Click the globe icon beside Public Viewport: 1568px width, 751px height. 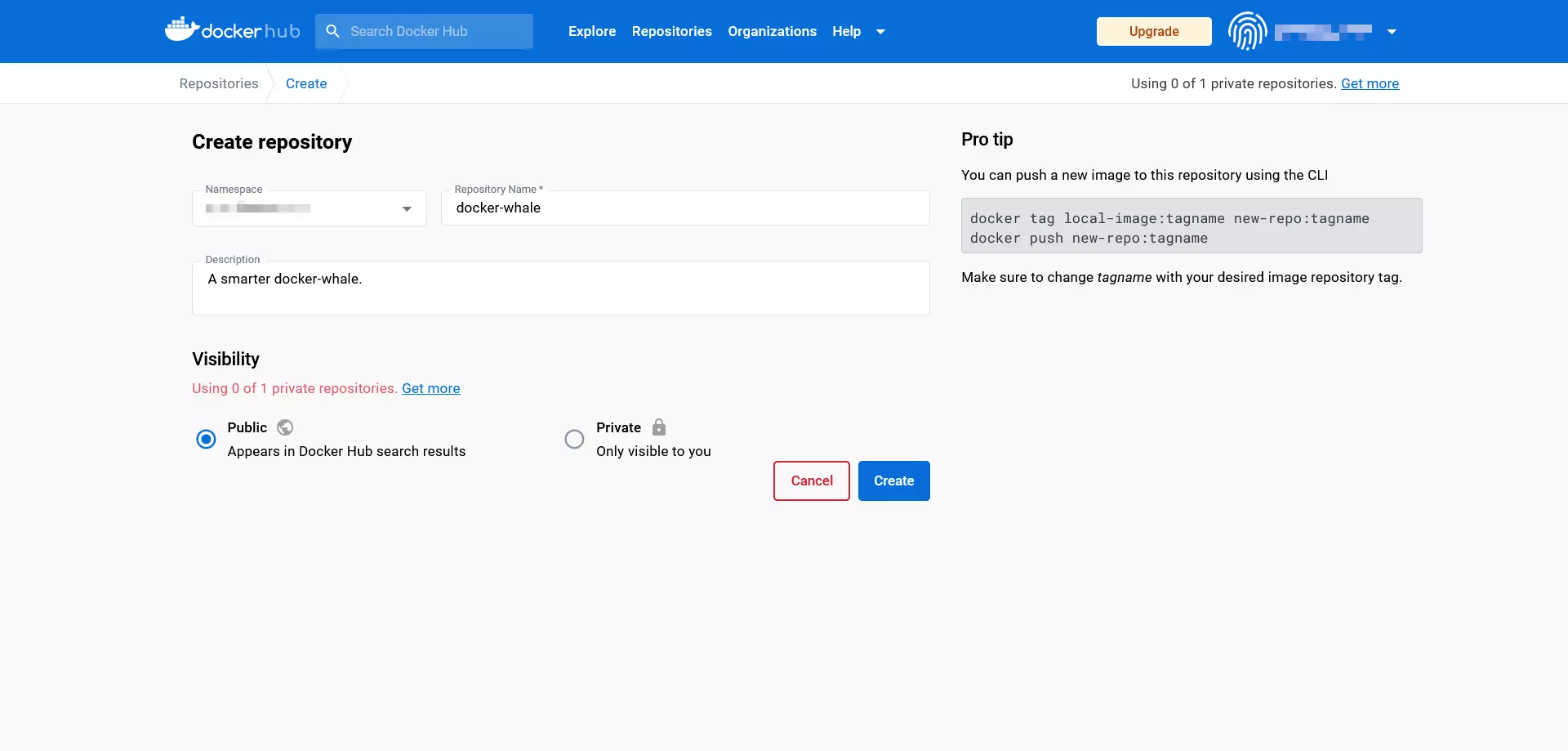(285, 427)
